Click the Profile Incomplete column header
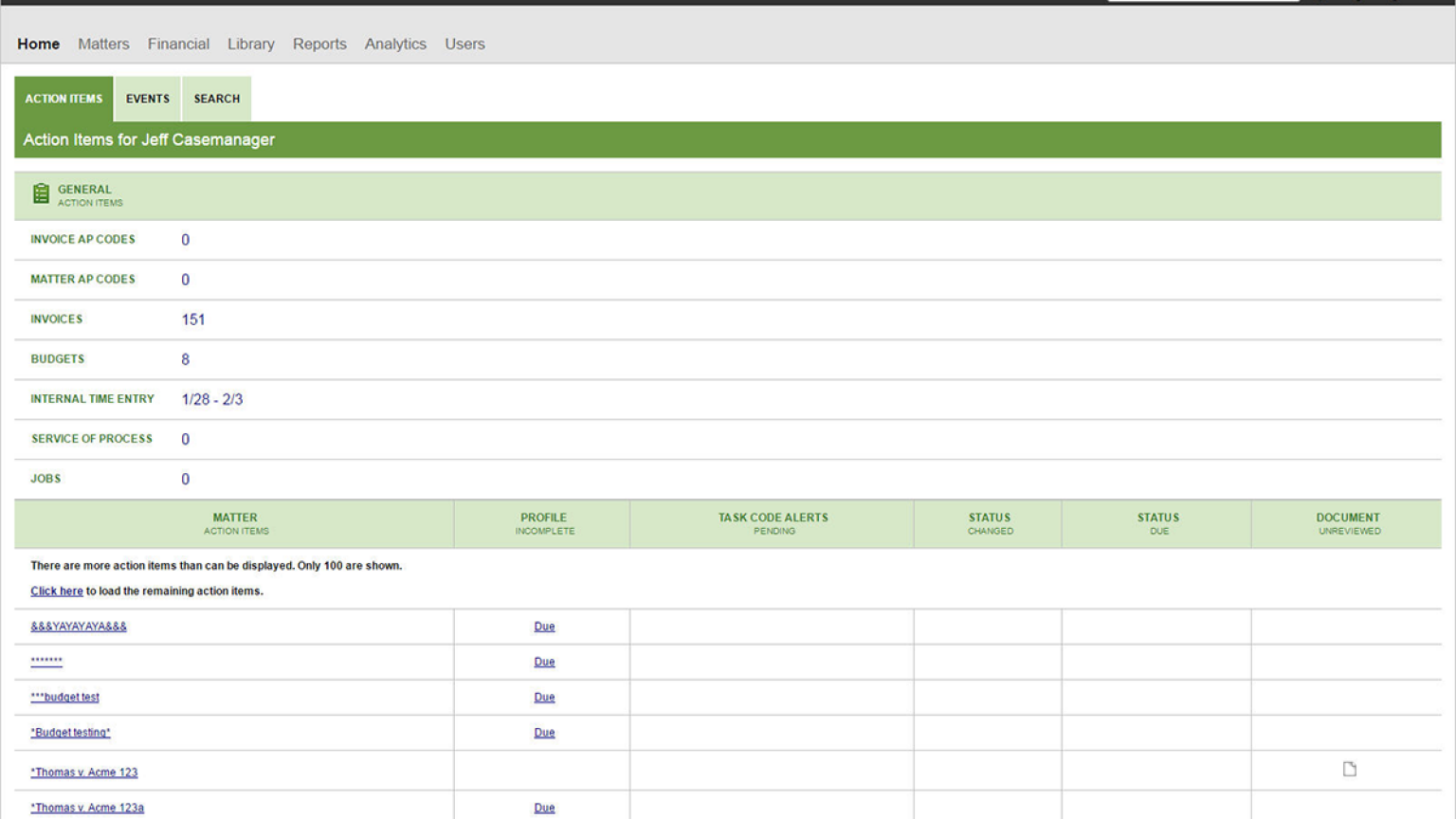This screenshot has height=819, width=1456. (x=543, y=524)
